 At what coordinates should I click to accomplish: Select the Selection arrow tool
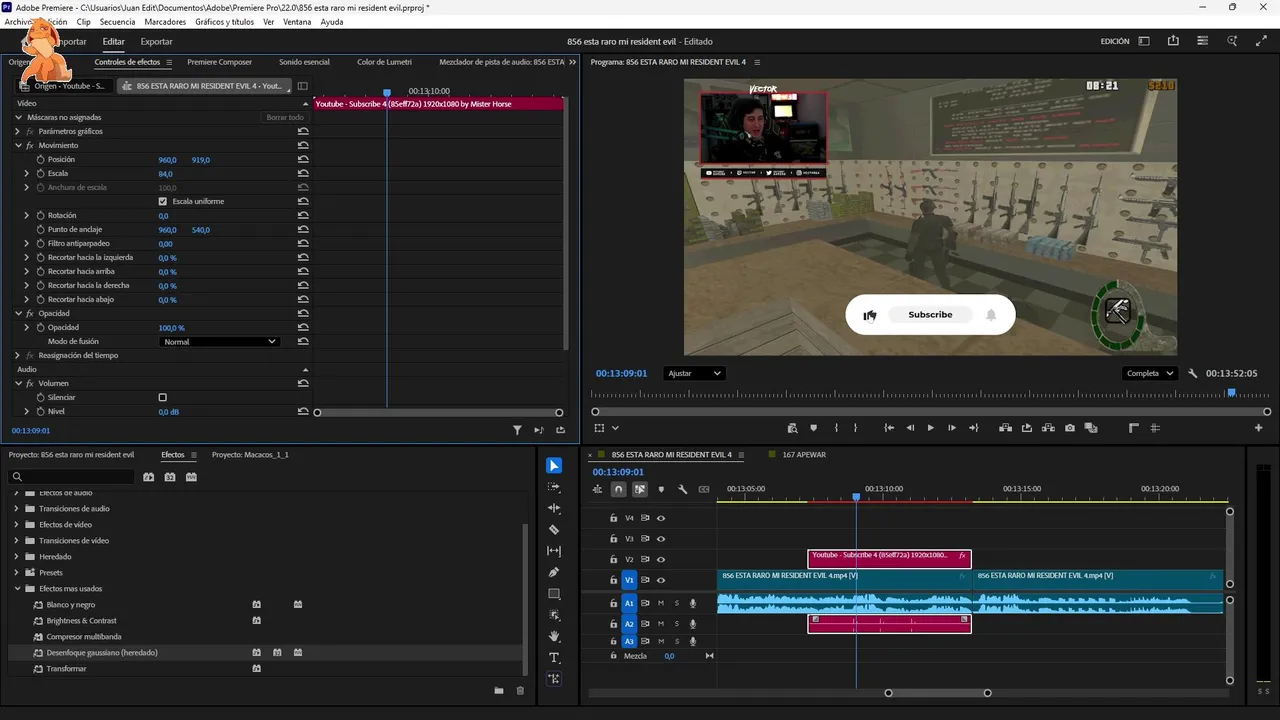coord(554,466)
